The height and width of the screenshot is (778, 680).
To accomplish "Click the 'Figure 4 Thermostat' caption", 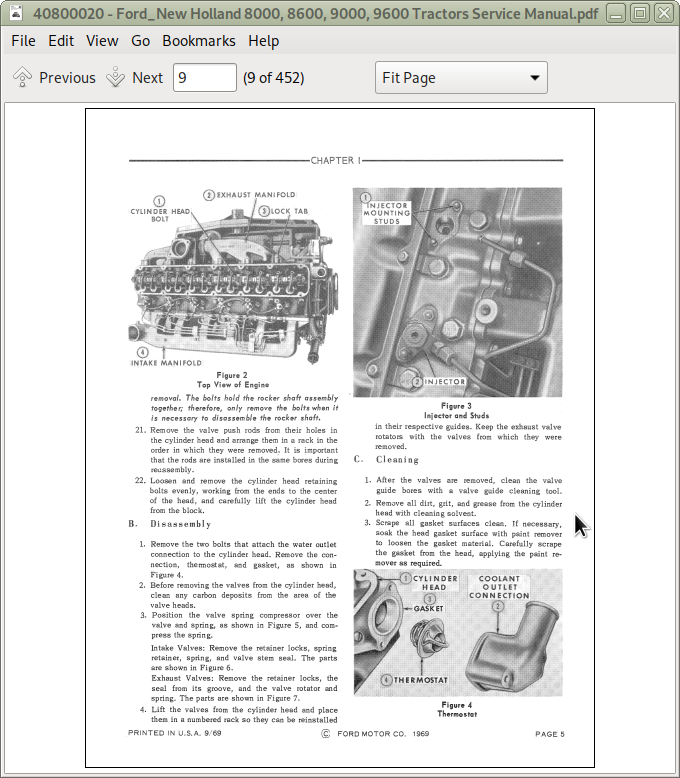I will coord(457,710).
